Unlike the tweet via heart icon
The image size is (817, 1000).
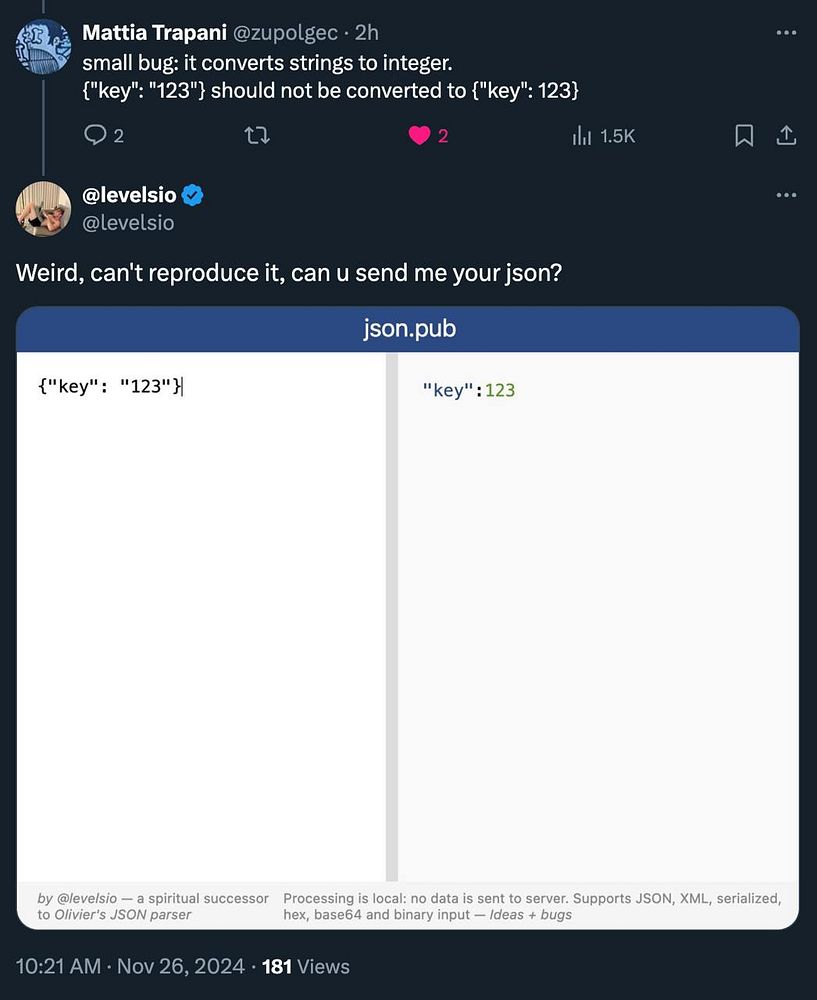click(420, 136)
